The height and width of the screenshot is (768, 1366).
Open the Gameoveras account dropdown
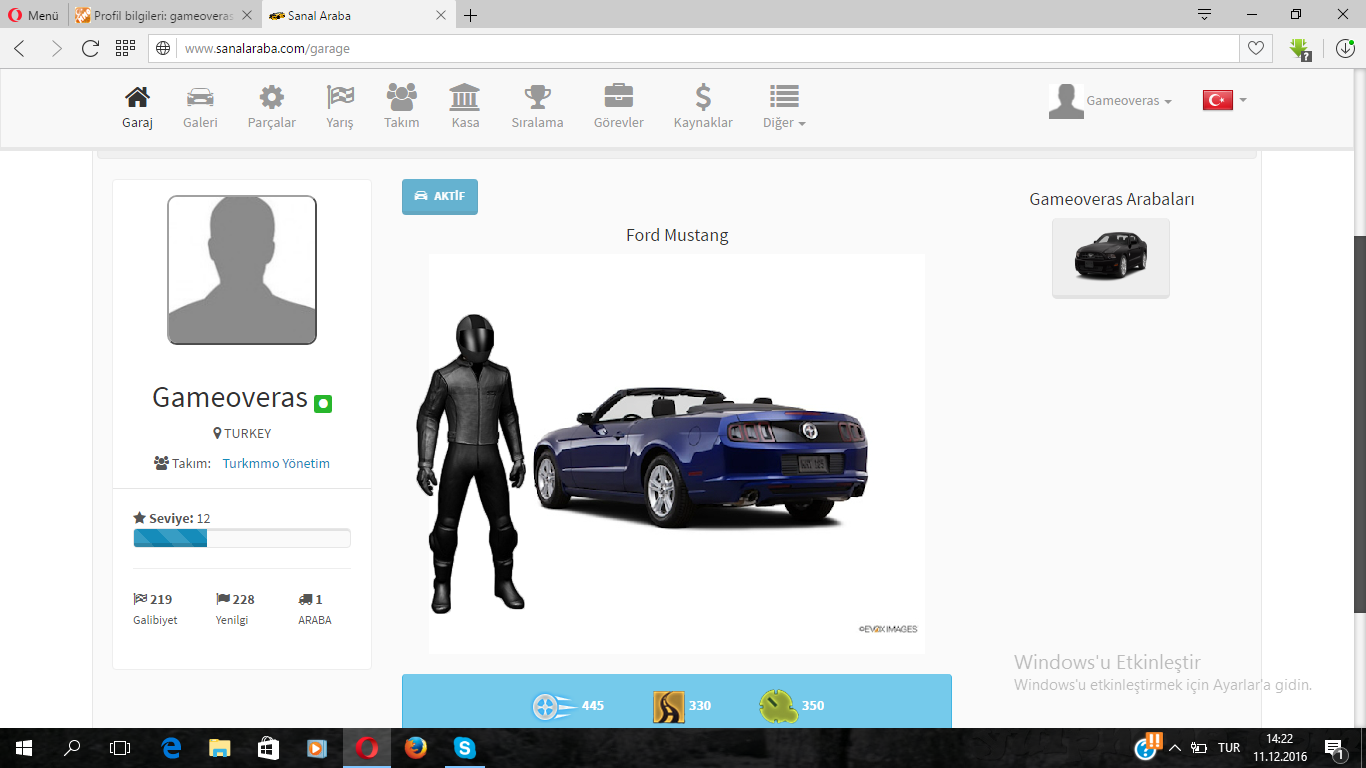pyautogui.click(x=1110, y=101)
